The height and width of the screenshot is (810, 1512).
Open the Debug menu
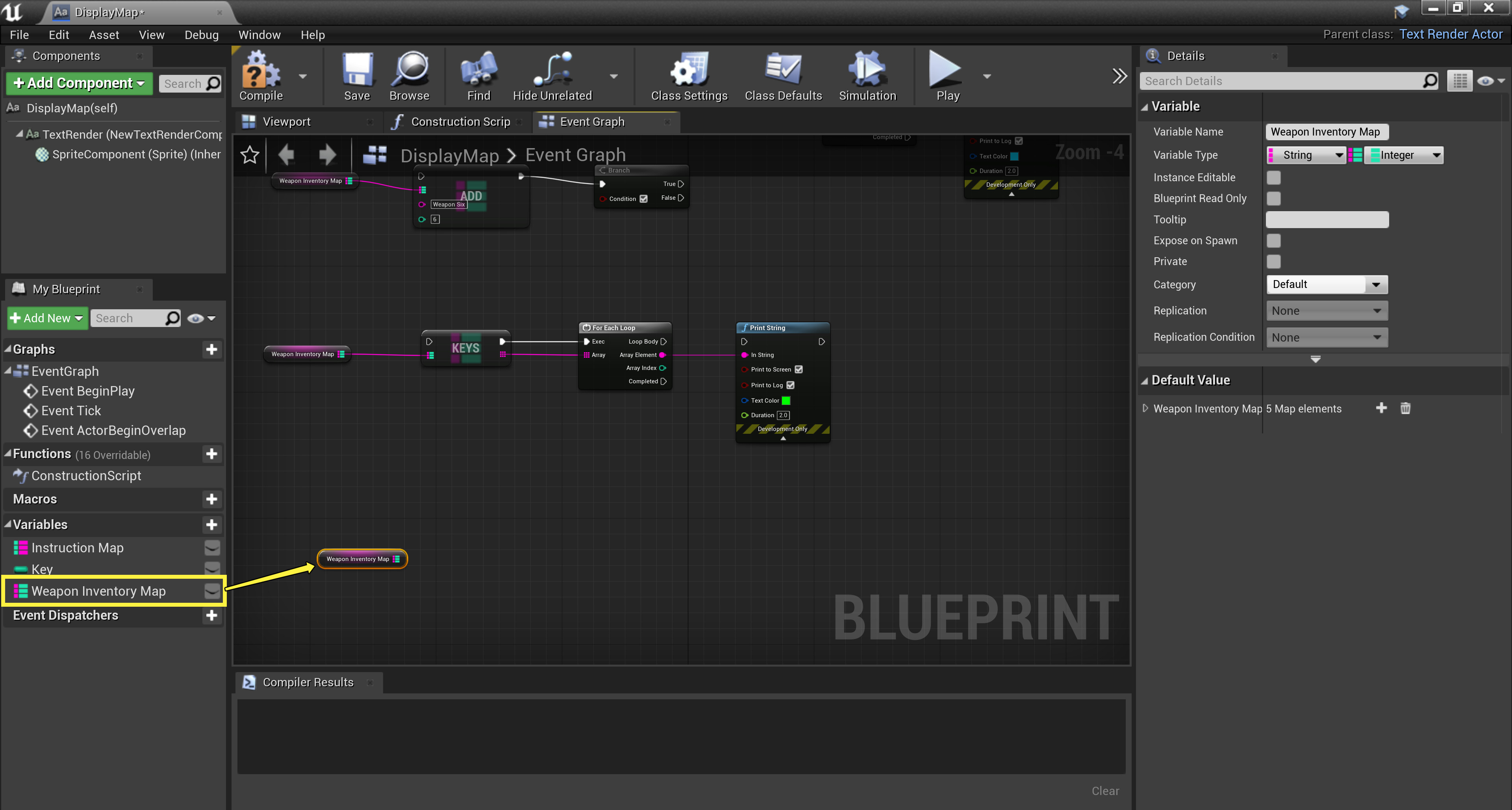click(x=201, y=35)
